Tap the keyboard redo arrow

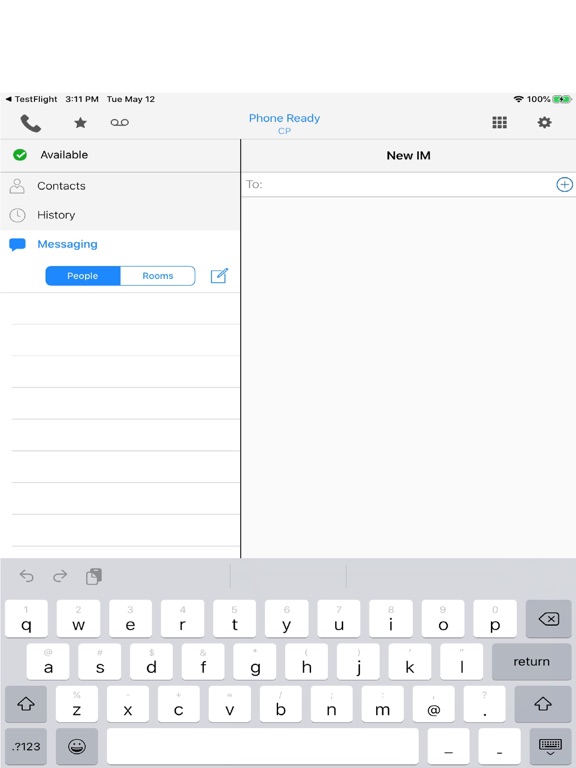click(x=60, y=576)
